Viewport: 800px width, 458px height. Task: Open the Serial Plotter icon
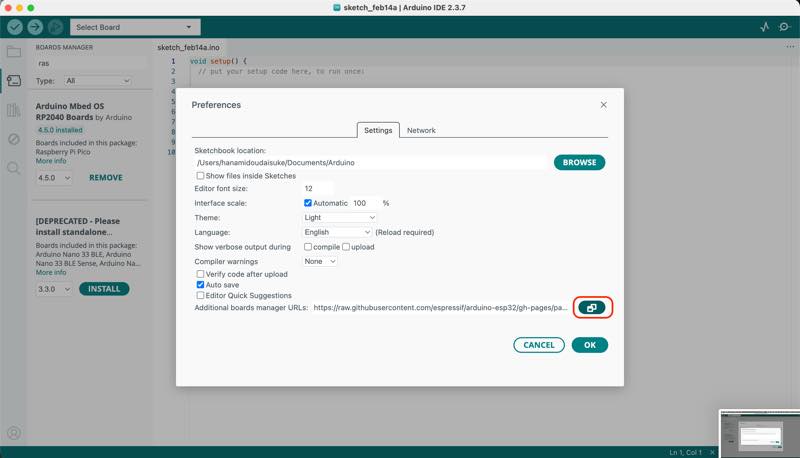764,27
